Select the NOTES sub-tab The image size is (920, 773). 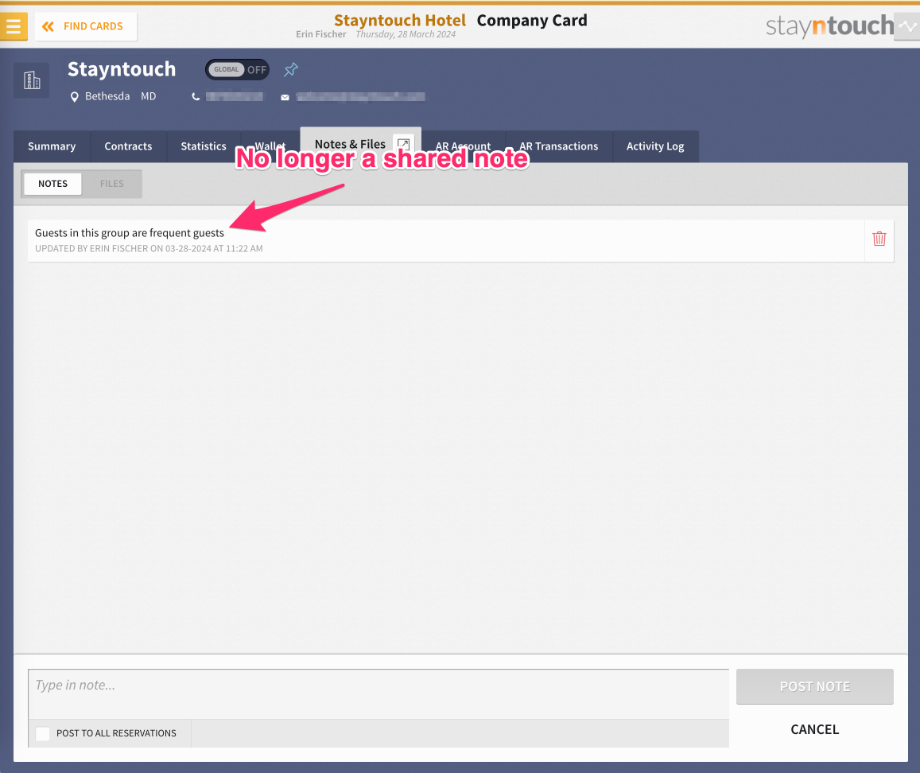click(53, 184)
